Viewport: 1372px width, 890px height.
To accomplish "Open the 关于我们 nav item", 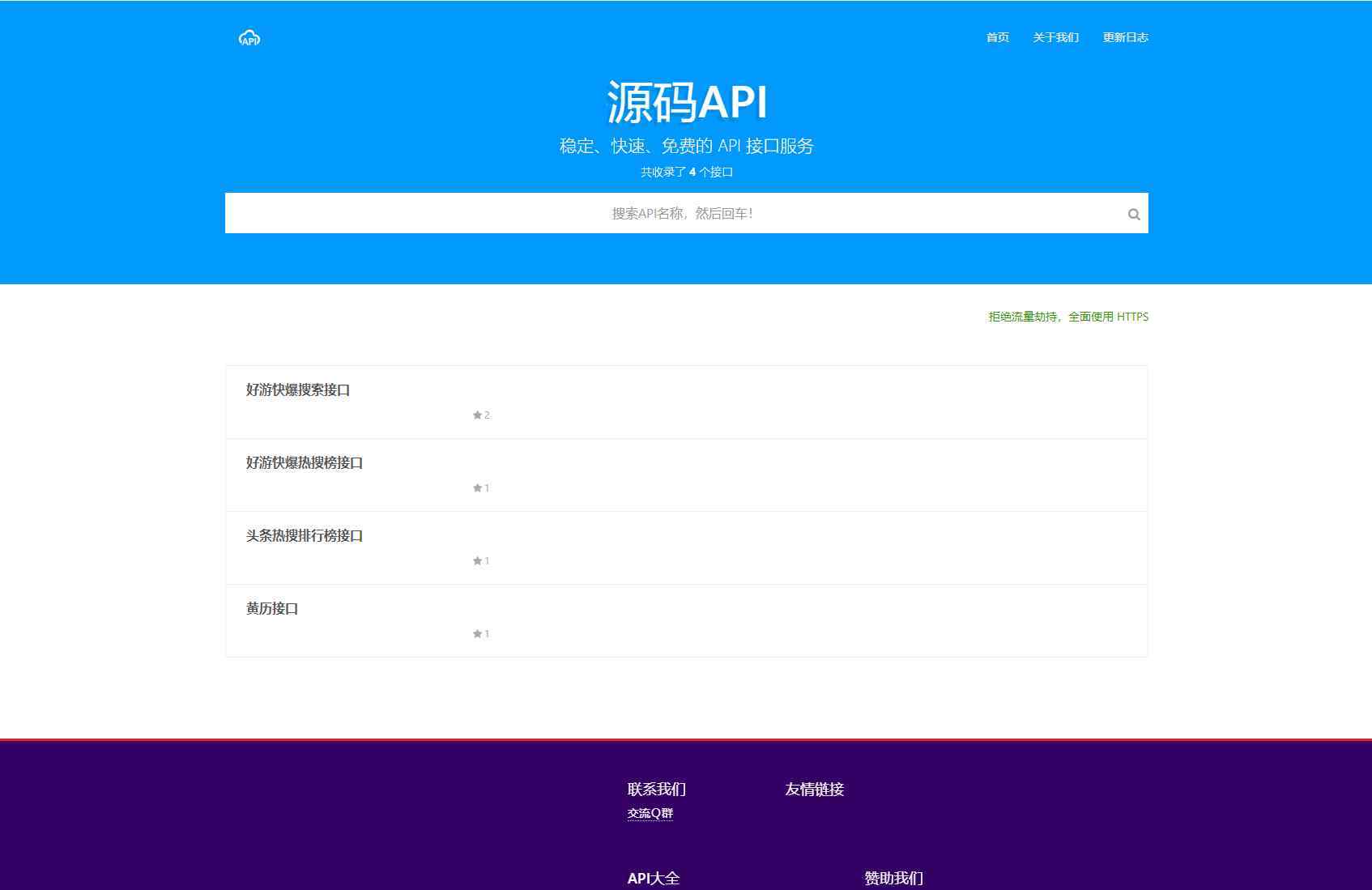I will (x=1056, y=37).
